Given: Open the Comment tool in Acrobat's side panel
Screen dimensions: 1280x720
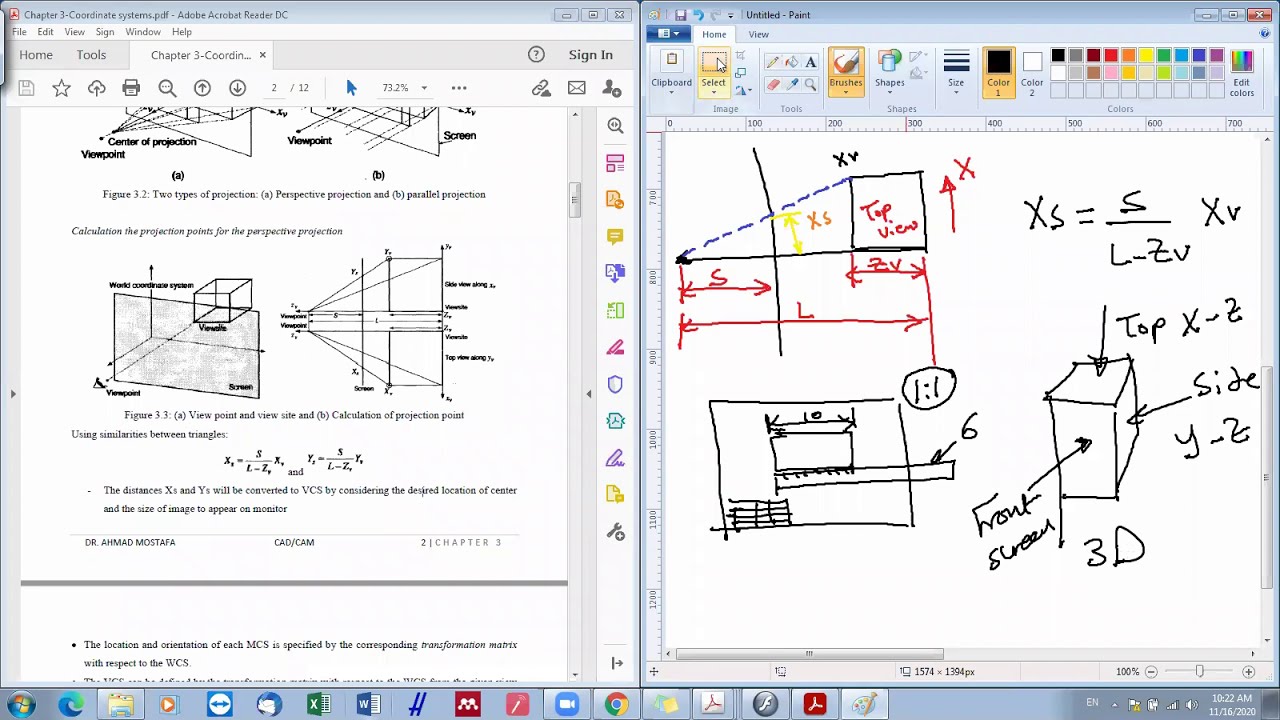Looking at the screenshot, I should click(615, 237).
